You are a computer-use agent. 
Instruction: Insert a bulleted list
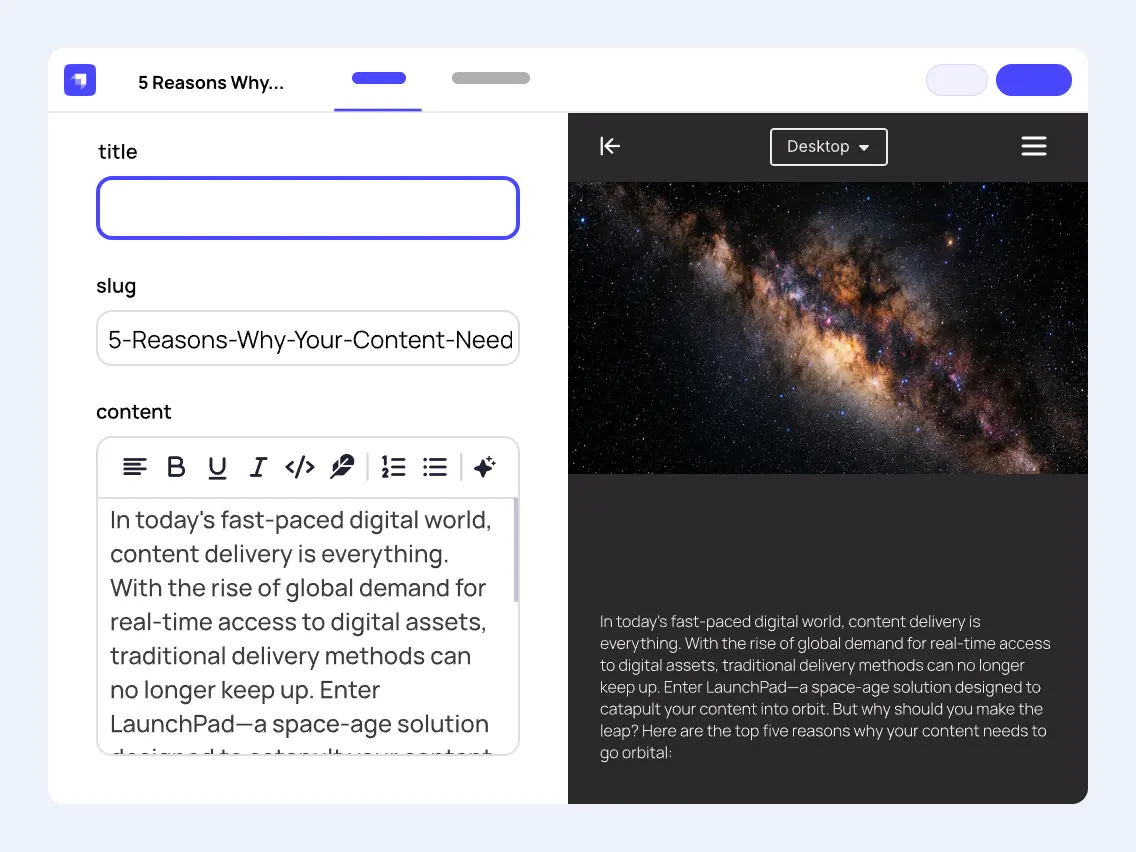coord(435,467)
